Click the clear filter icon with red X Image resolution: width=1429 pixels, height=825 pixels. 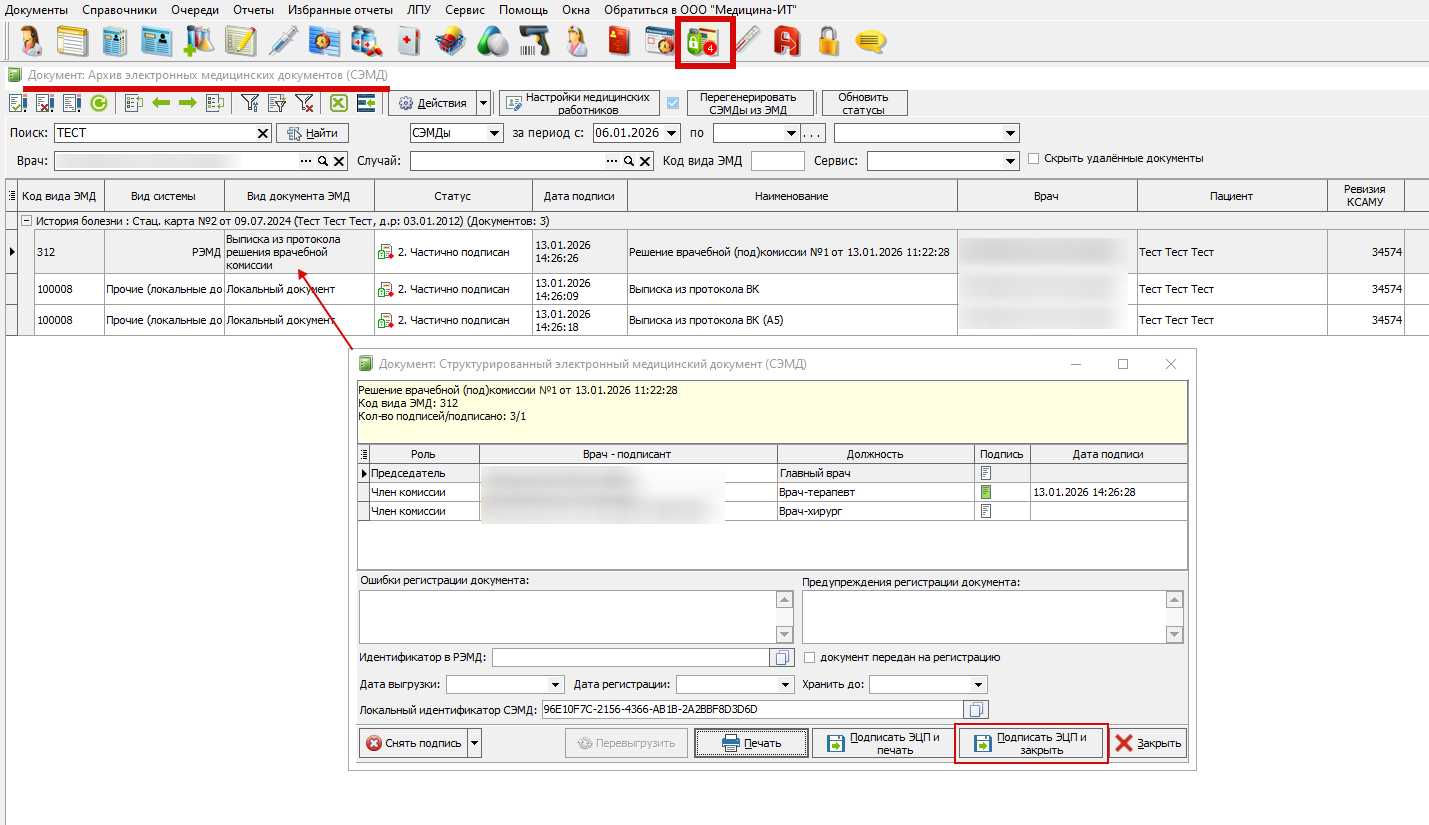point(304,103)
